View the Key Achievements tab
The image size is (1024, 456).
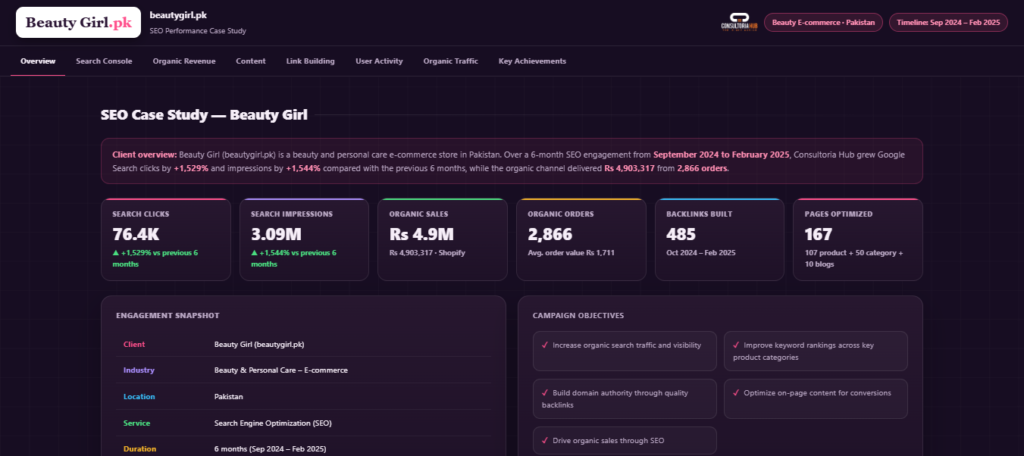click(x=532, y=61)
